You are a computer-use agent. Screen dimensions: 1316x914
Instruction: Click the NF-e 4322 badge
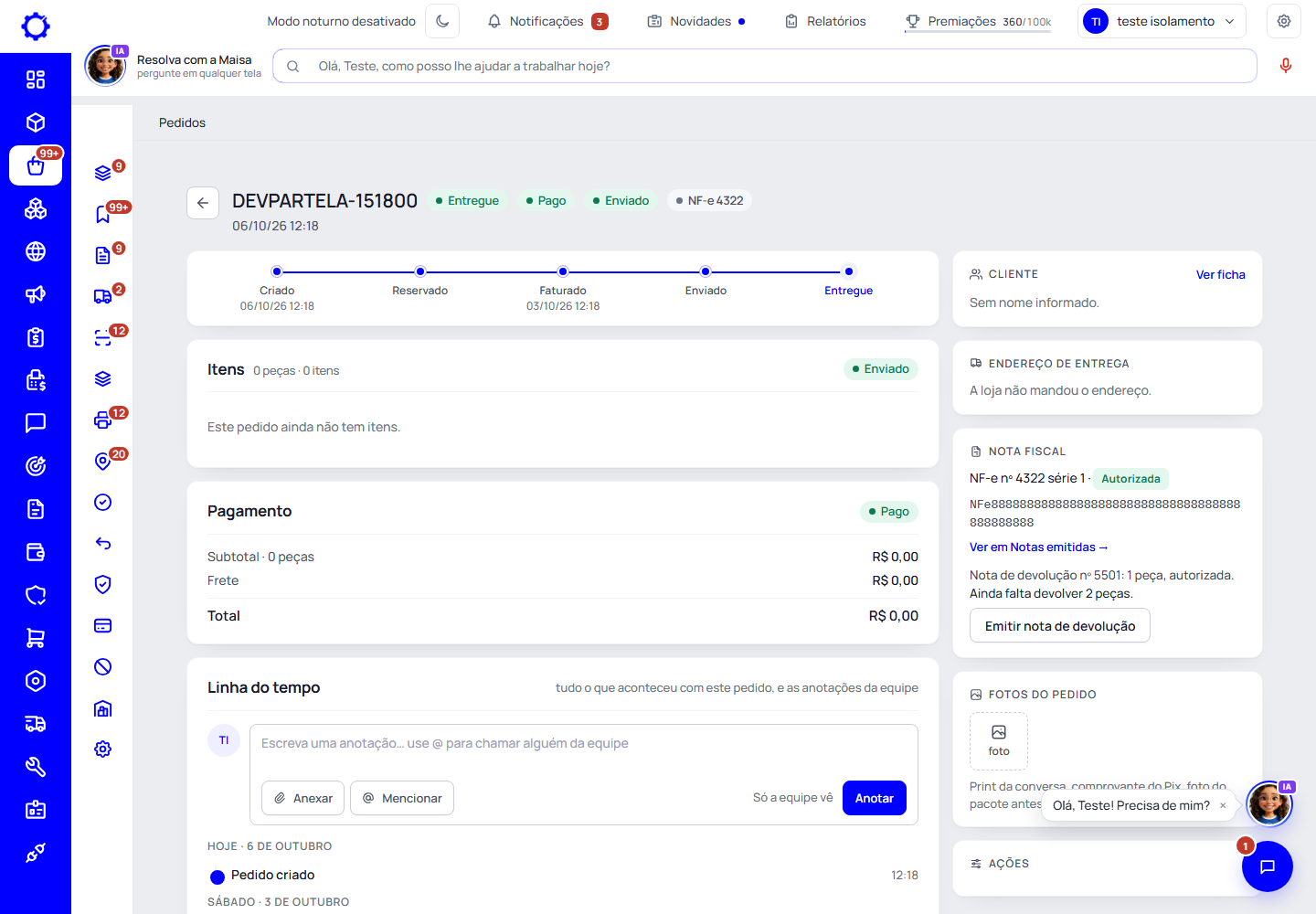pyautogui.click(x=709, y=200)
